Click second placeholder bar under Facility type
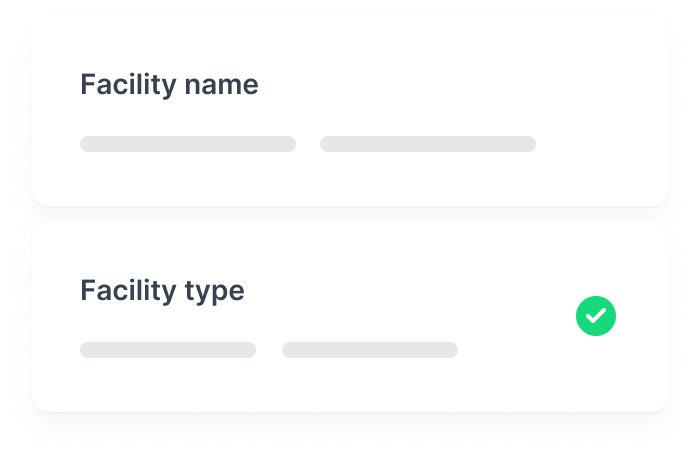 [x=370, y=350]
